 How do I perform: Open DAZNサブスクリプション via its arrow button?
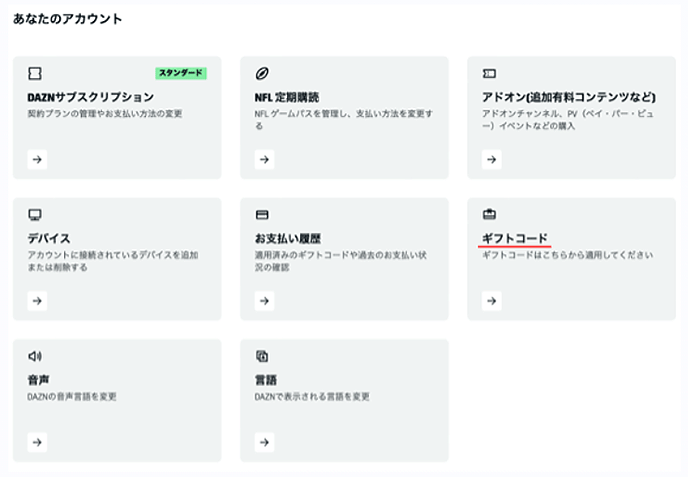tap(37, 159)
